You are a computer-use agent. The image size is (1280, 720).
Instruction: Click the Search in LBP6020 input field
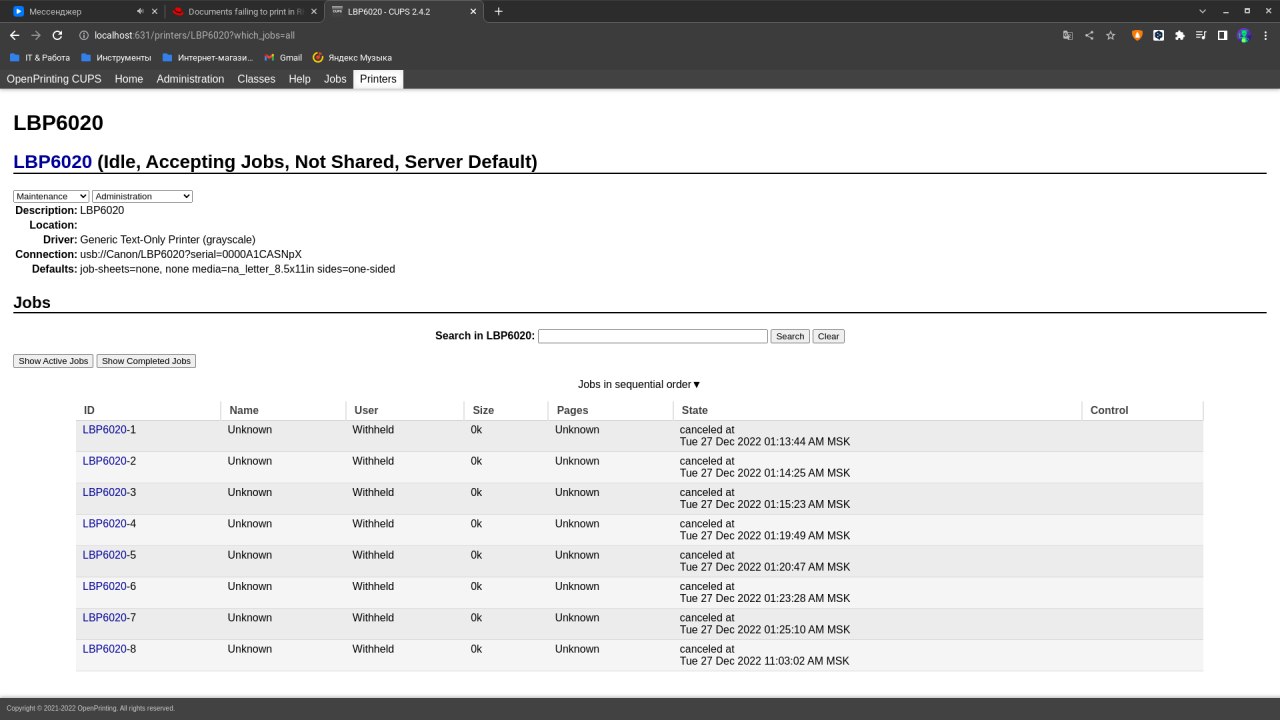[x=652, y=336]
